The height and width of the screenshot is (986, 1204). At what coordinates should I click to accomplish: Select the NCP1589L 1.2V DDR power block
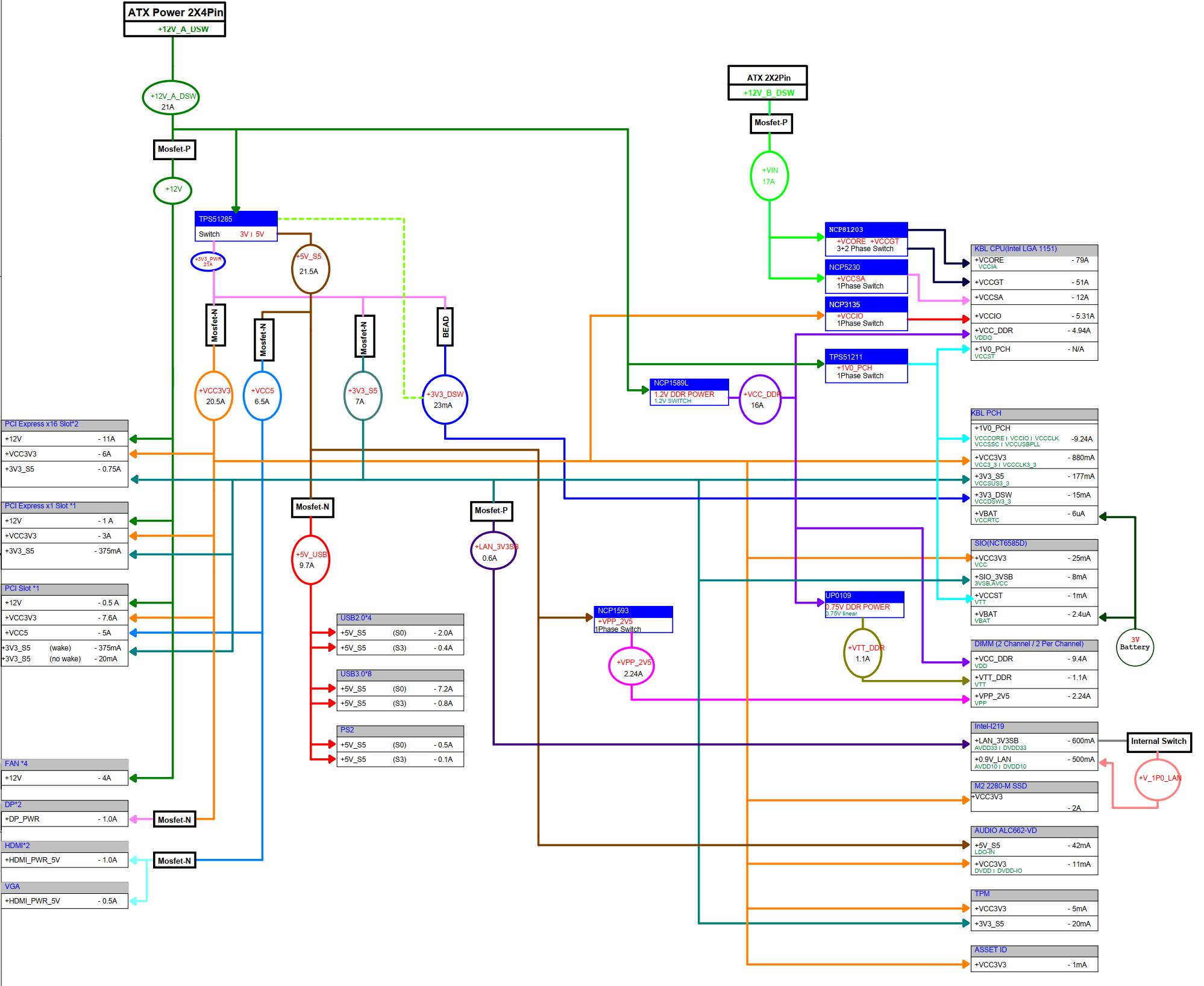[x=689, y=392]
